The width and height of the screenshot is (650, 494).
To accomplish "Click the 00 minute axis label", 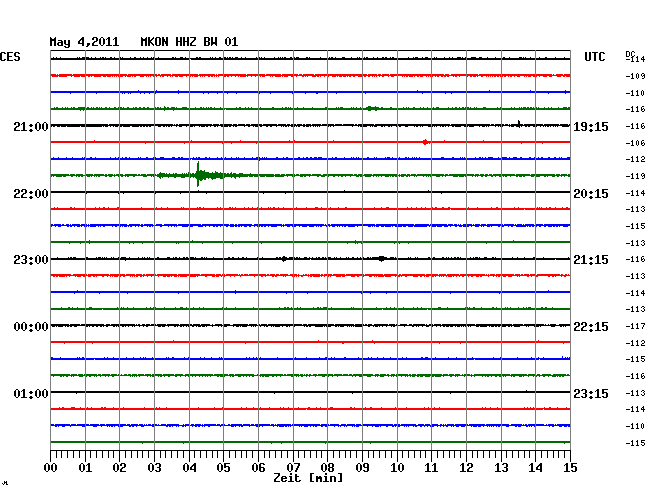I will (51, 468).
